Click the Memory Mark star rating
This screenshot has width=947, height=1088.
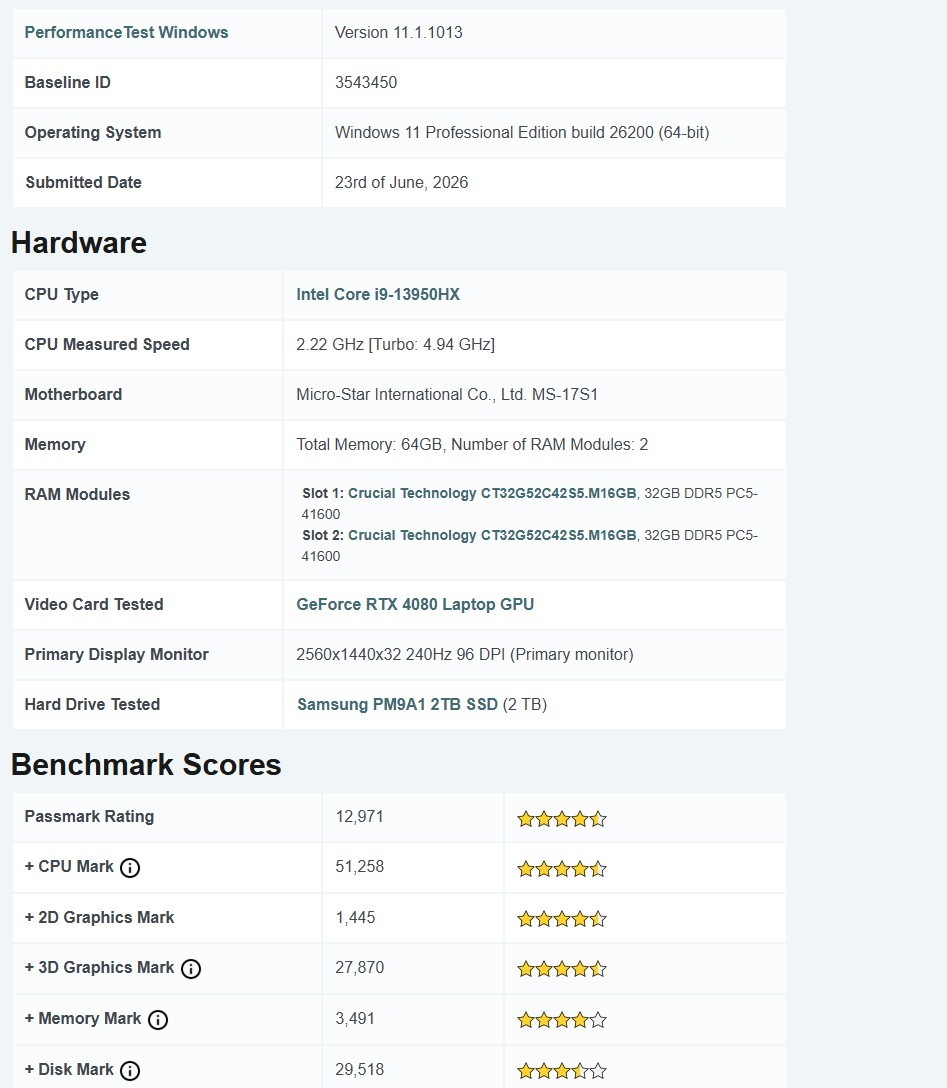pos(562,1020)
